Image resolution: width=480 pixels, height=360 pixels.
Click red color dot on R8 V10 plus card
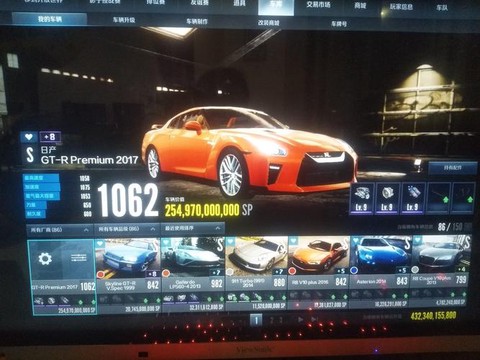click(x=293, y=271)
